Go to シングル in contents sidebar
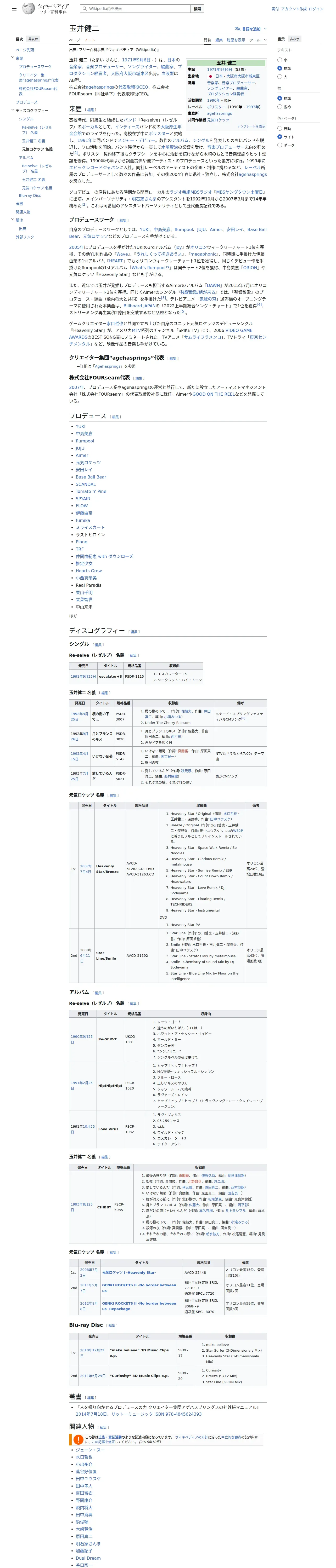This screenshot has height=1568, width=336. 26,119
